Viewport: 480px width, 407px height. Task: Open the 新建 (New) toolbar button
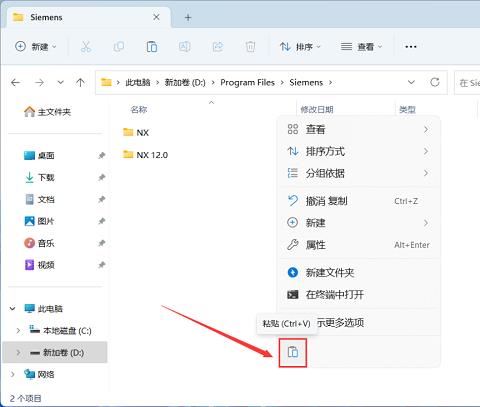(x=35, y=47)
